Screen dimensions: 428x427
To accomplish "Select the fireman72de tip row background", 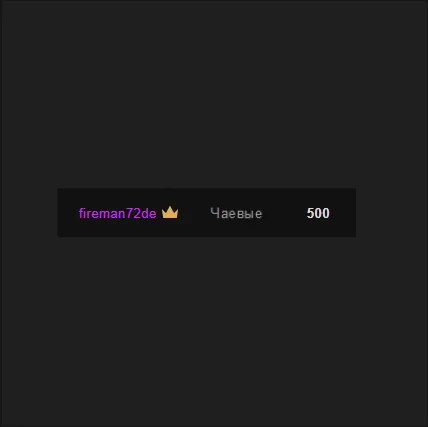I will click(x=207, y=213).
